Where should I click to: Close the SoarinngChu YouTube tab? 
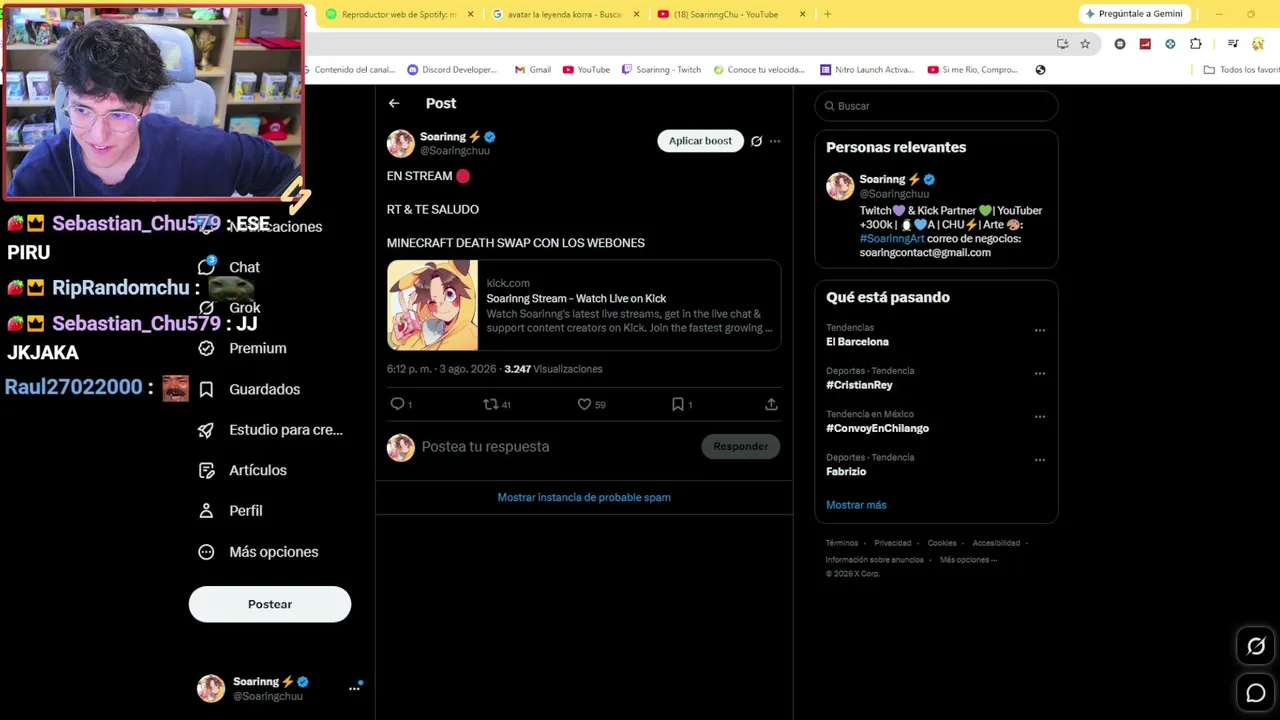click(x=803, y=14)
